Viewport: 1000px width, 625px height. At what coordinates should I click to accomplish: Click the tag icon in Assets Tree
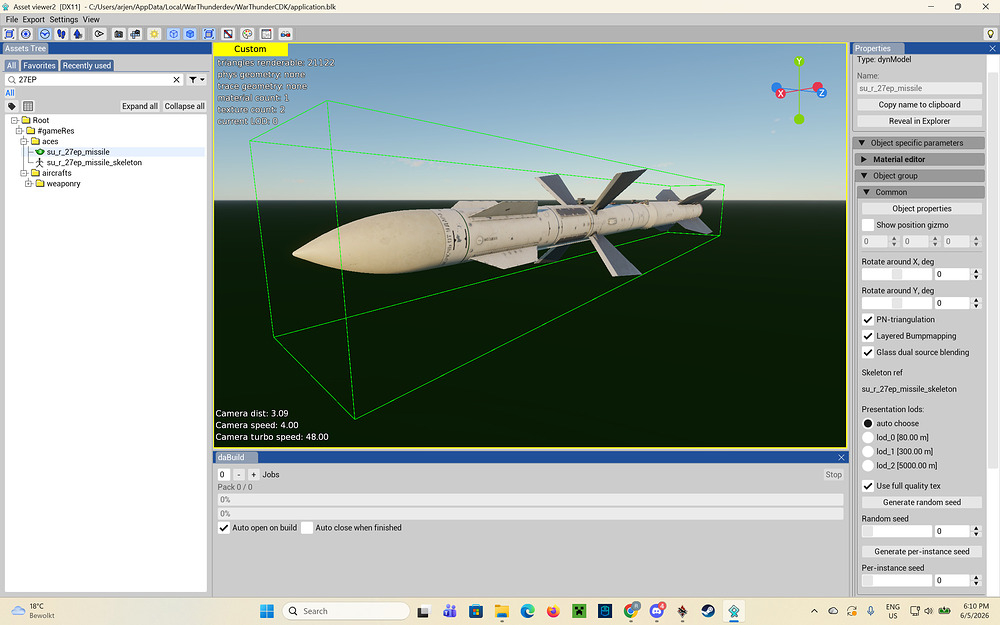click(11, 106)
